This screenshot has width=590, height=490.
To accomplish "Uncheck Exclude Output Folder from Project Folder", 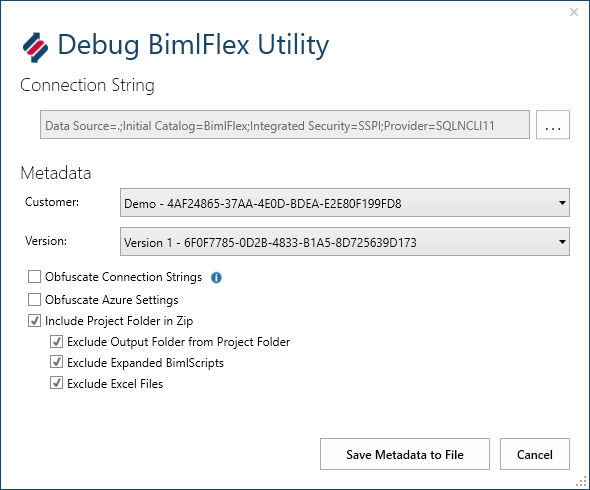I will [56, 342].
